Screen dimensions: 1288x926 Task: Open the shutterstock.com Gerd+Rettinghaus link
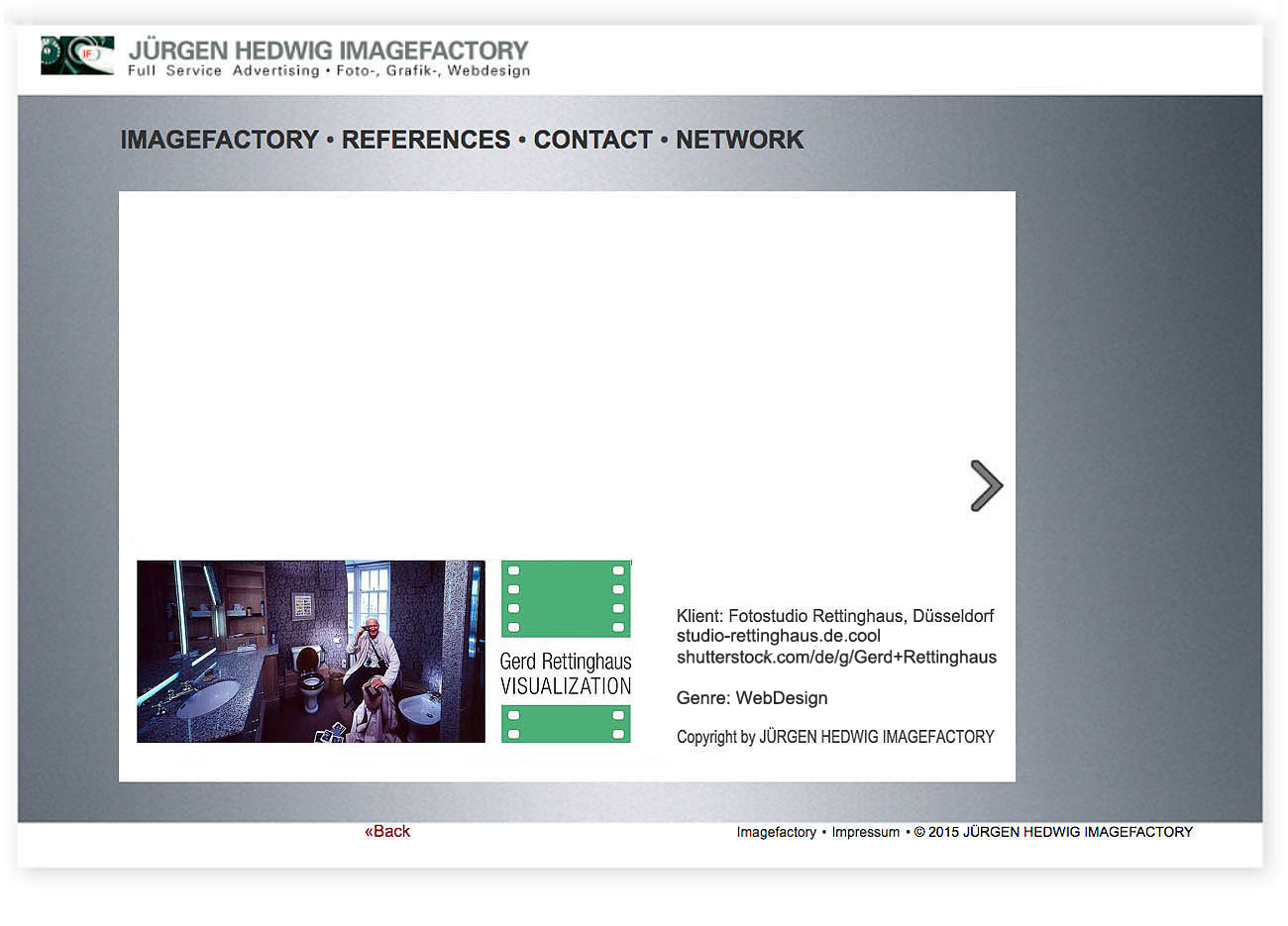coord(836,657)
